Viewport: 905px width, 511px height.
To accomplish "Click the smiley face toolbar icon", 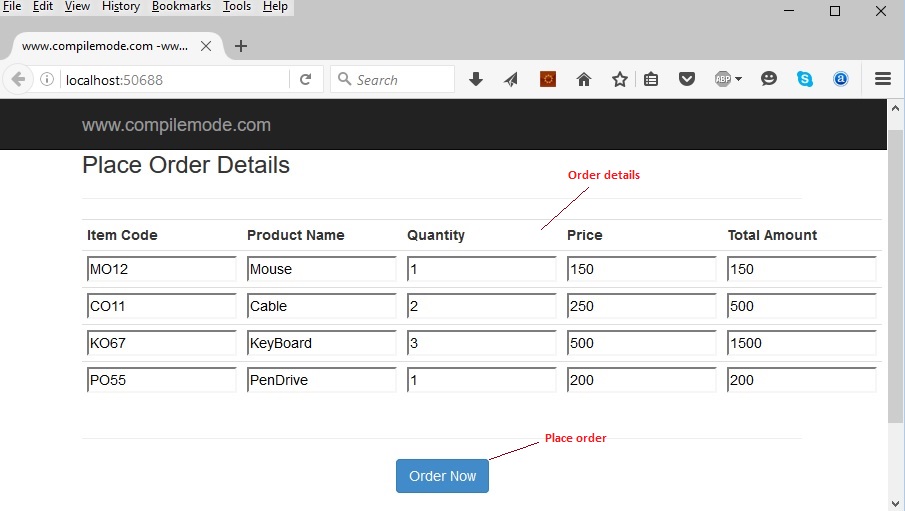I will 769,79.
